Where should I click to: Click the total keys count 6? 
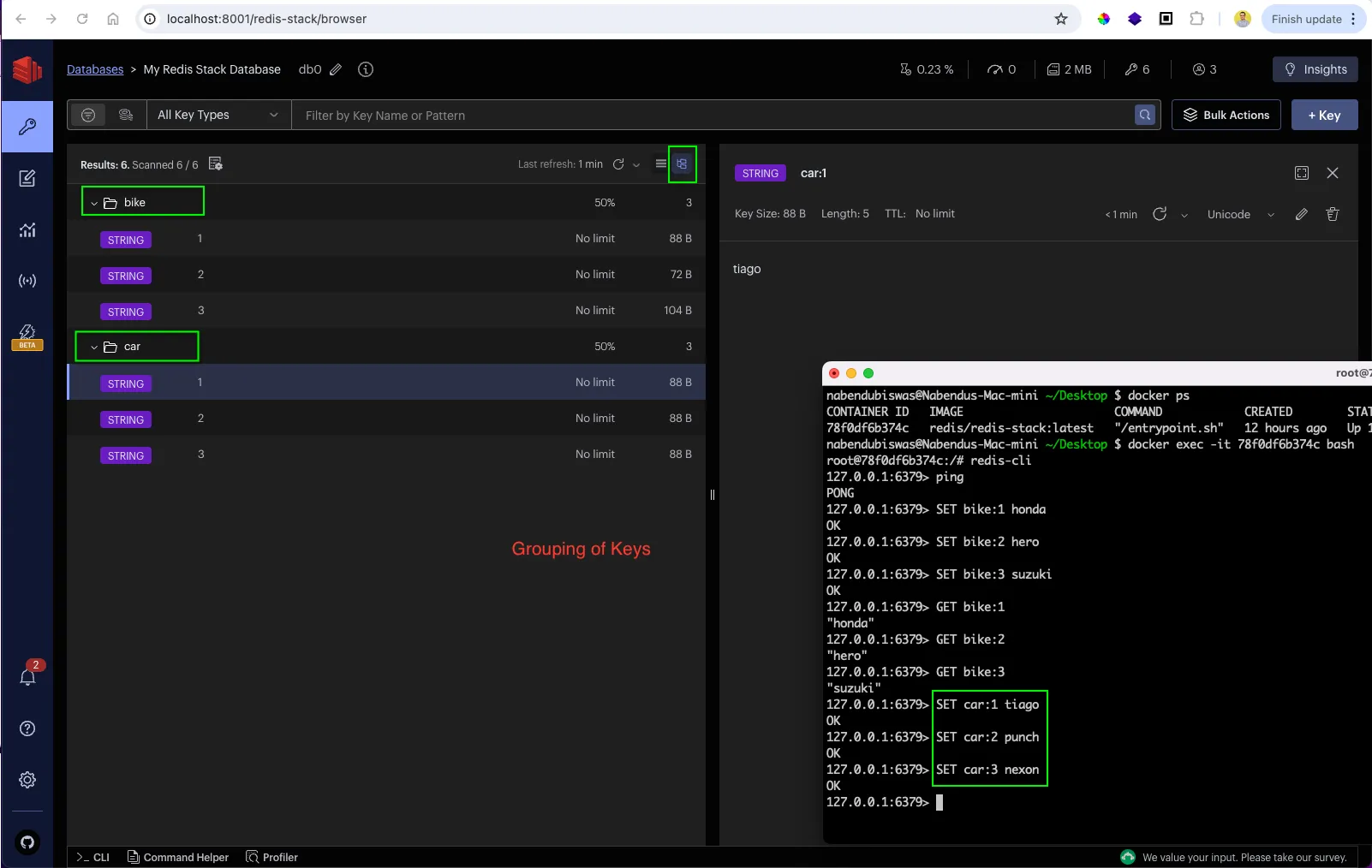pos(1137,69)
